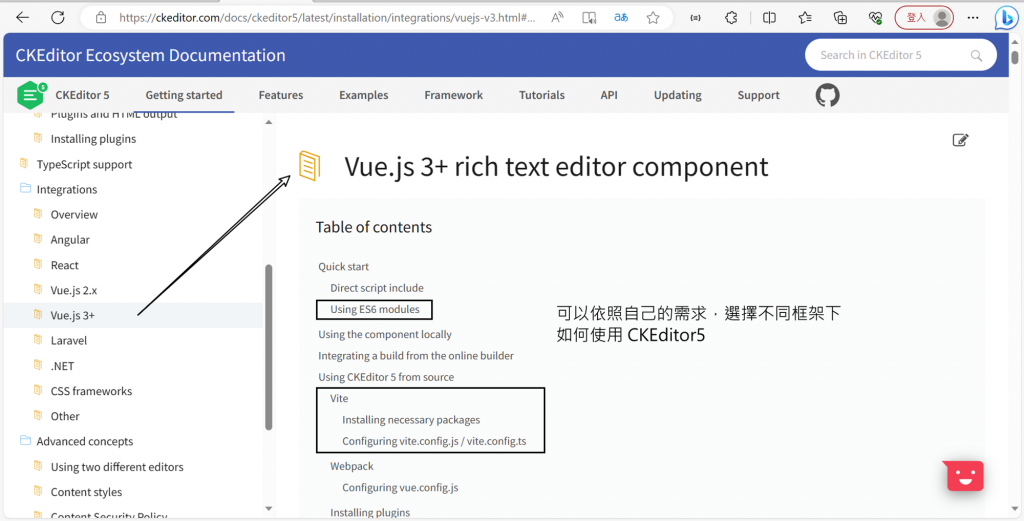Open the collections icon
This screenshot has height=521, width=1024.
(x=840, y=18)
